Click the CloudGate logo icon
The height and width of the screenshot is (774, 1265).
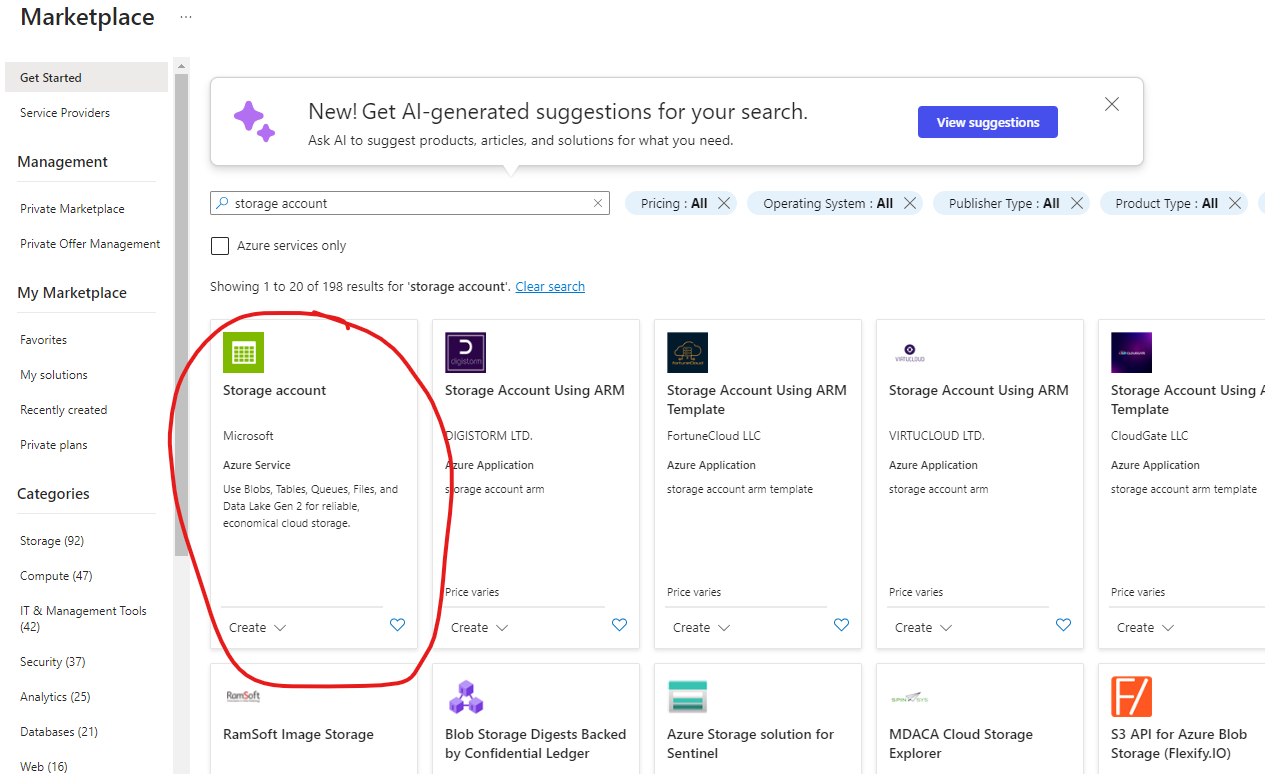[x=1131, y=352]
